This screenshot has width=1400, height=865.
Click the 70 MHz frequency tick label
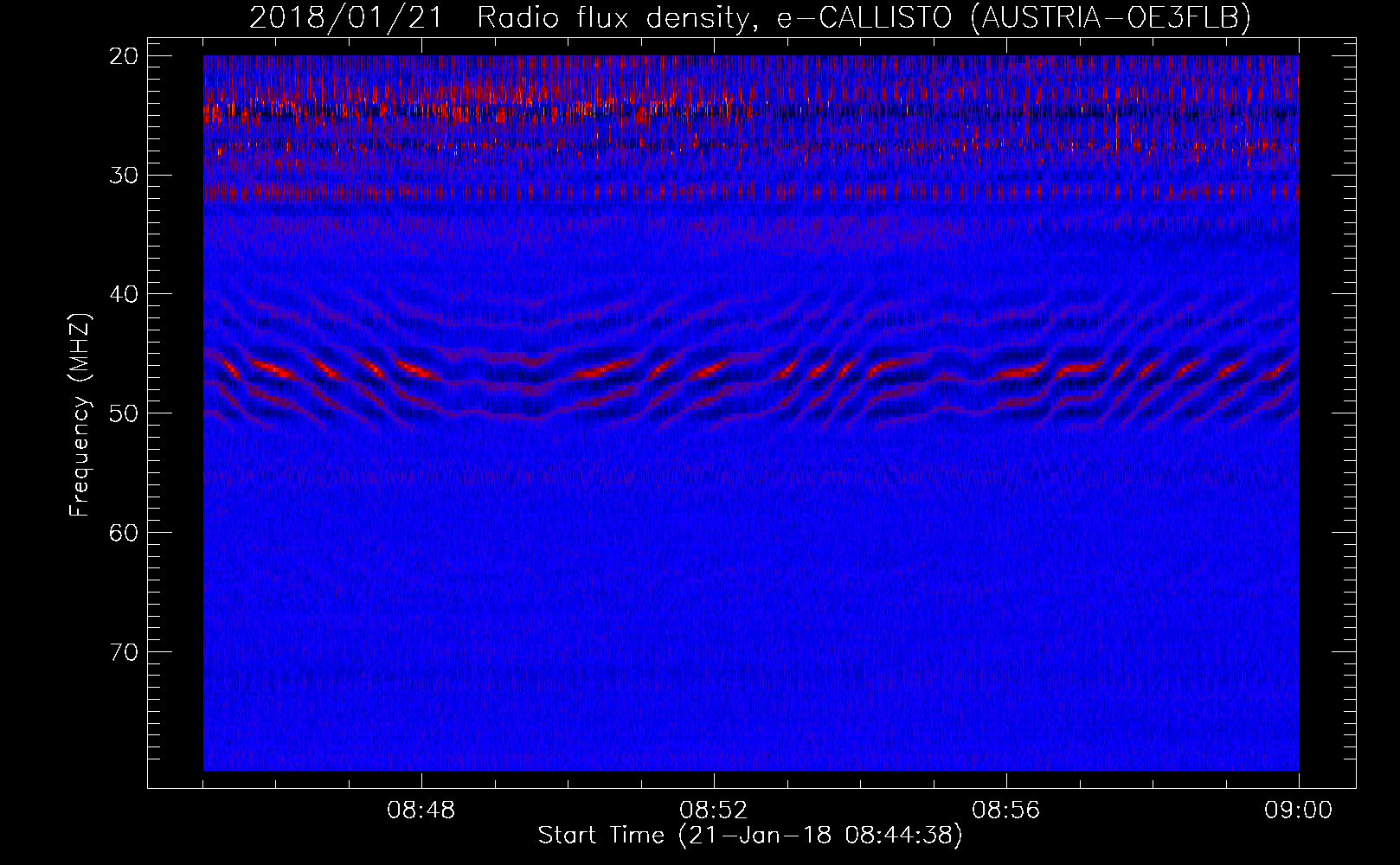point(125,651)
